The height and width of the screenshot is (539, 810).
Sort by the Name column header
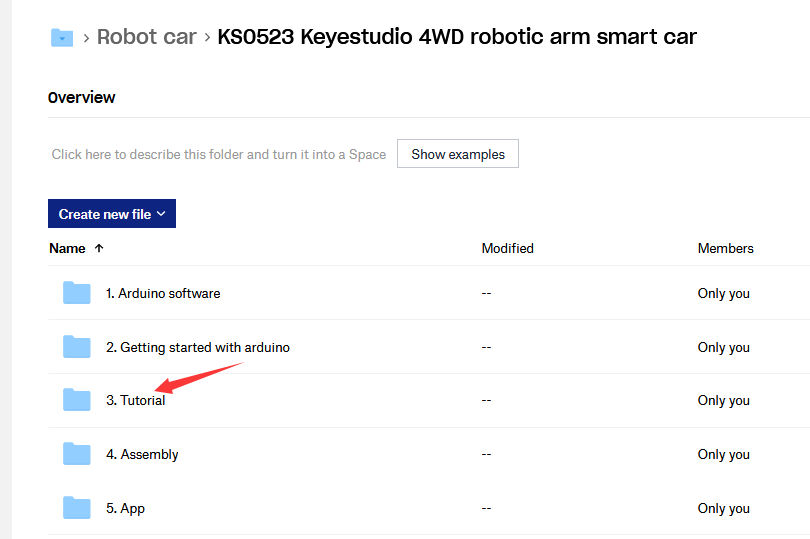(68, 248)
